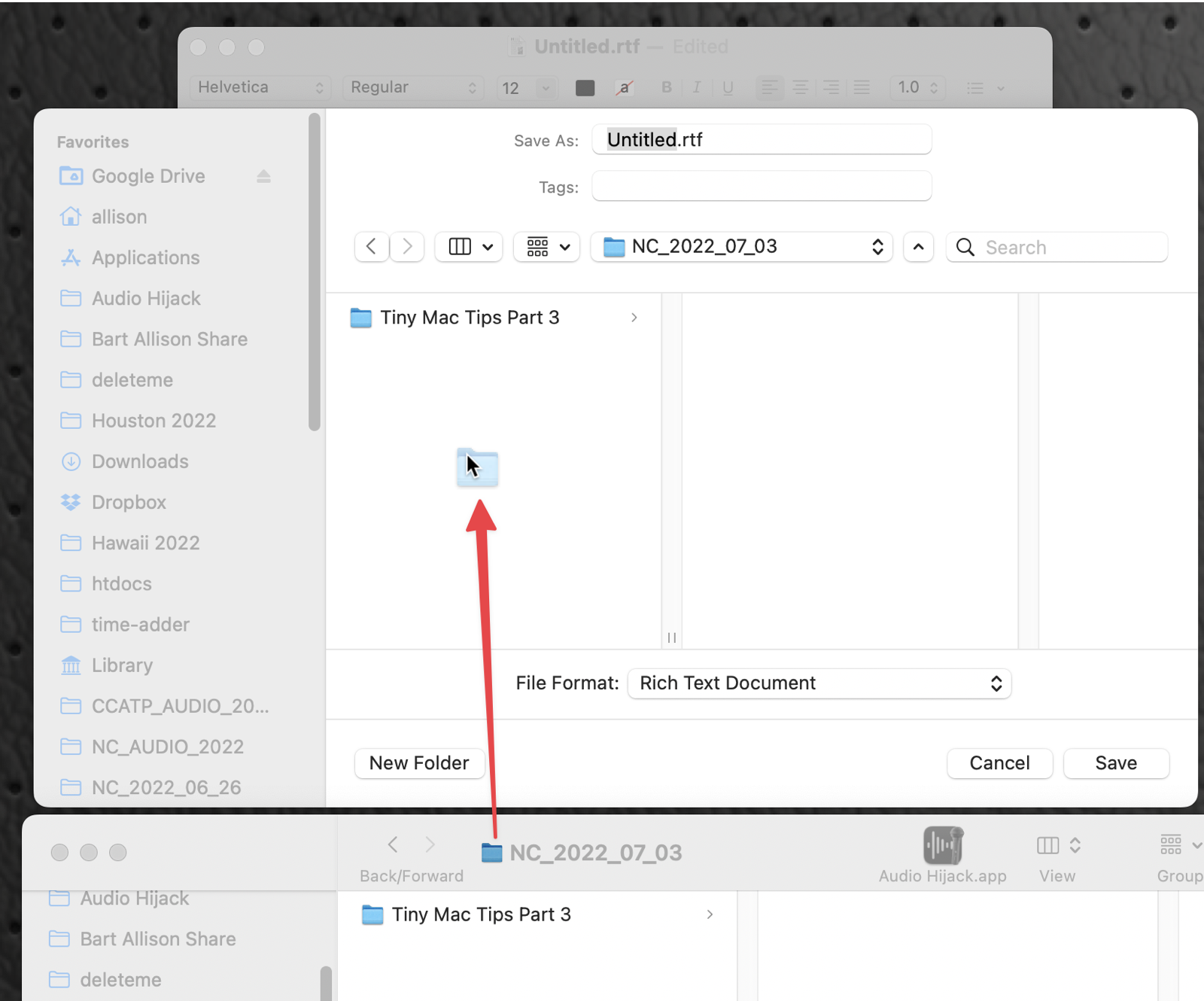
Task: Click the Save As filename field
Action: click(x=762, y=140)
